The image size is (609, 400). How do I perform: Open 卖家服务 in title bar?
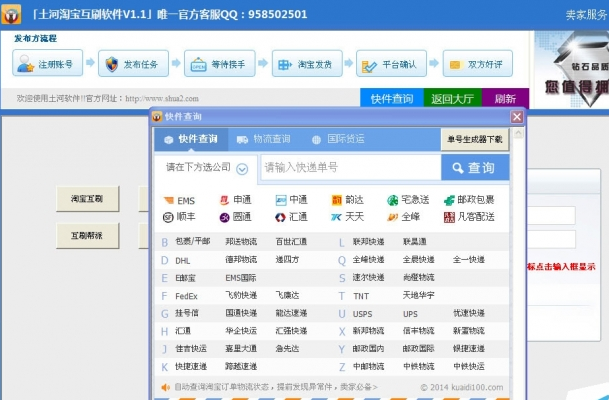tap(586, 15)
